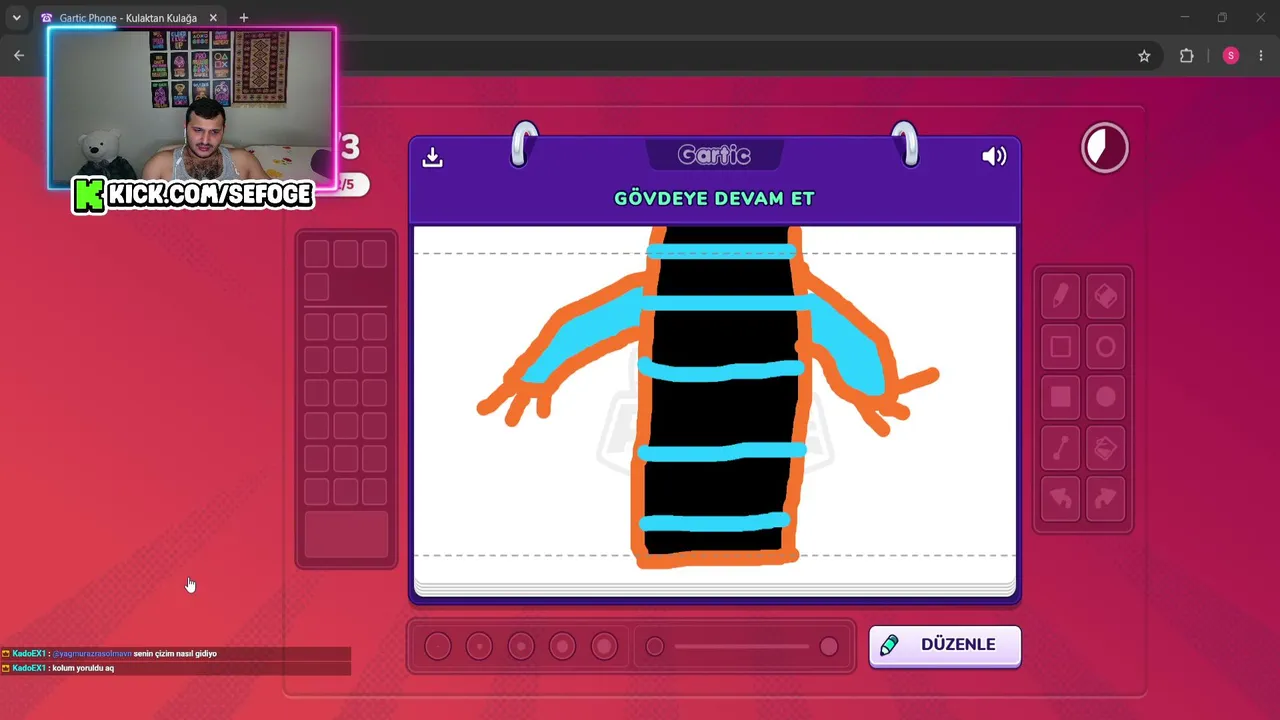Viewport: 1280px width, 720px height.
Task: Choose the filled ellipse shape tool
Action: (1105, 397)
